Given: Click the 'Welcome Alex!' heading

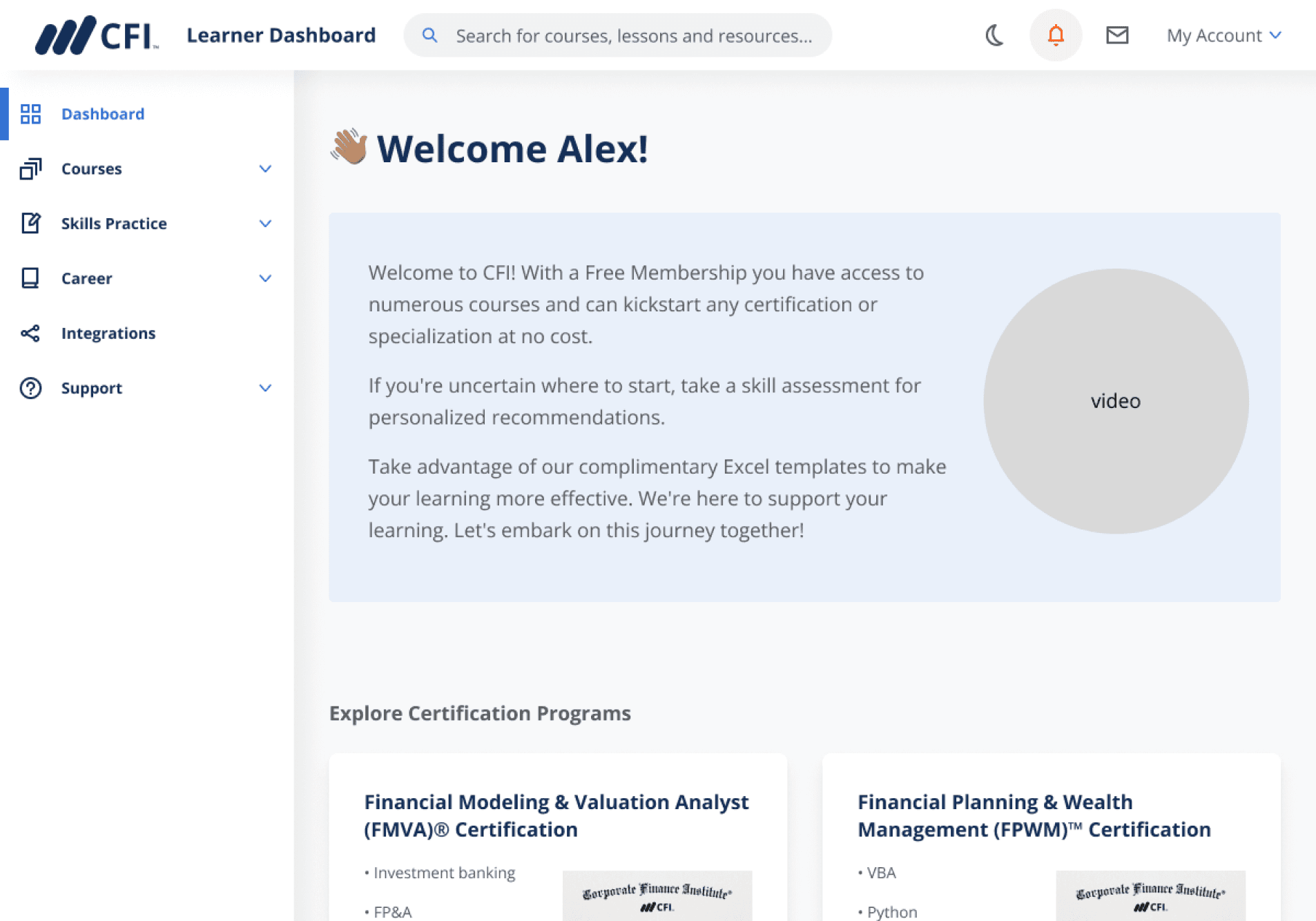Looking at the screenshot, I should [512, 148].
